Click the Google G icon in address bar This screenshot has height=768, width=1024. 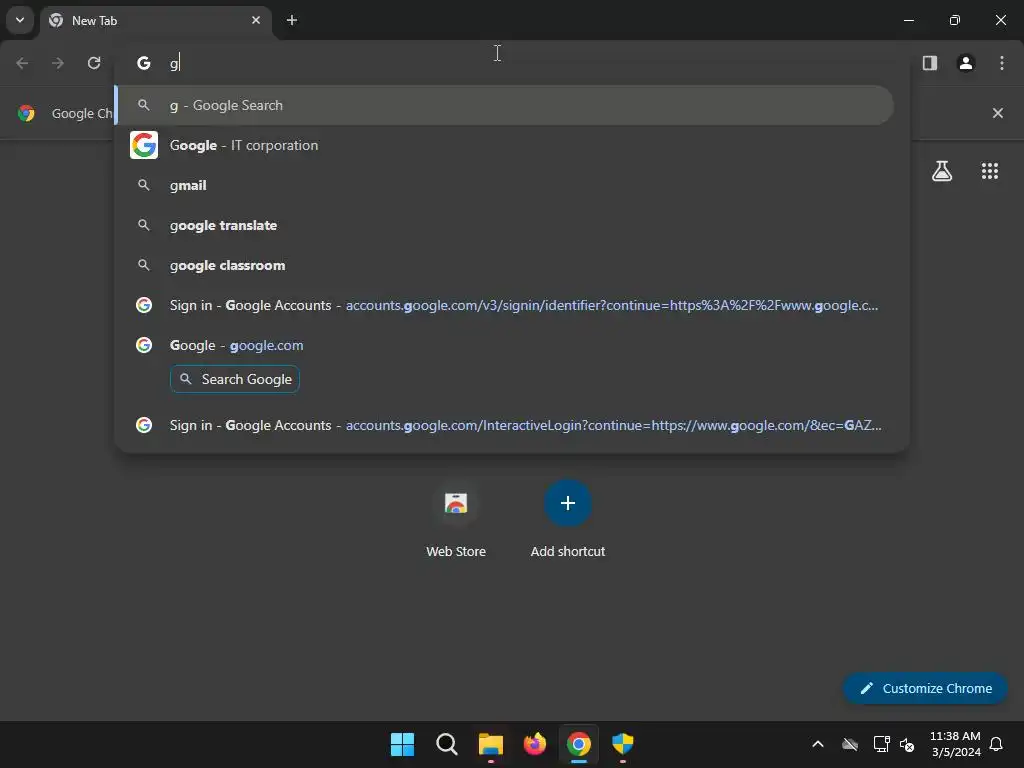tap(144, 63)
